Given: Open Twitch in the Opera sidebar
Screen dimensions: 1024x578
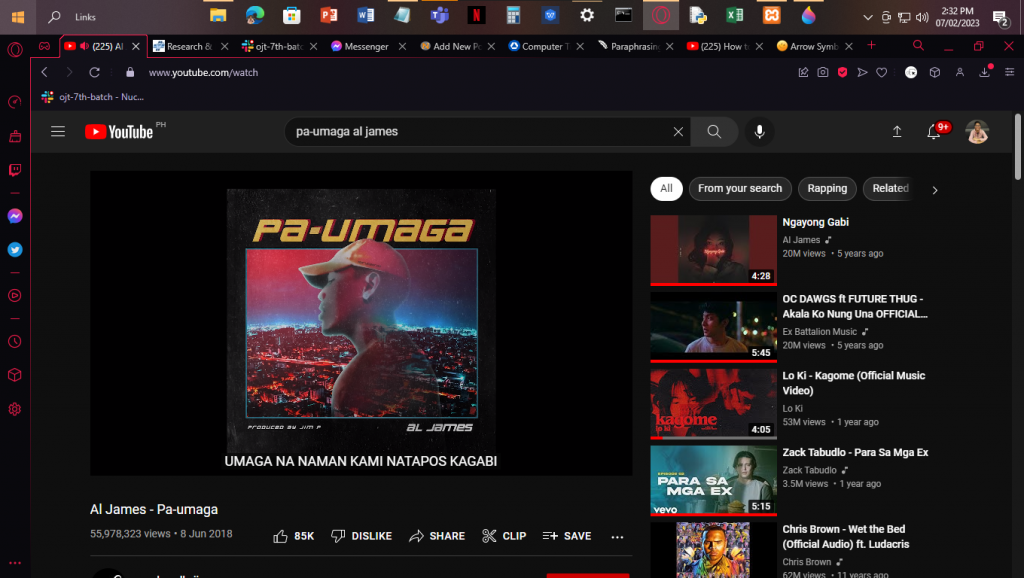Looking at the screenshot, I should tap(14, 170).
